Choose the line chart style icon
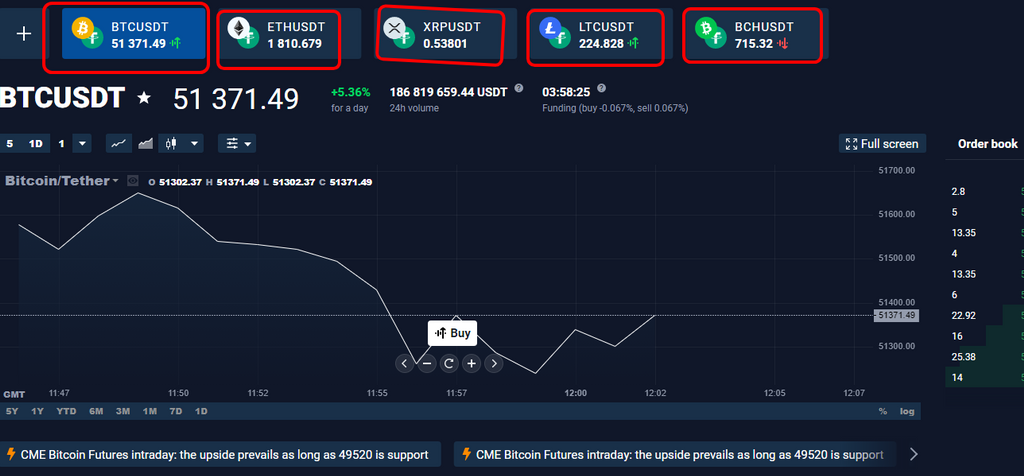 [119, 144]
